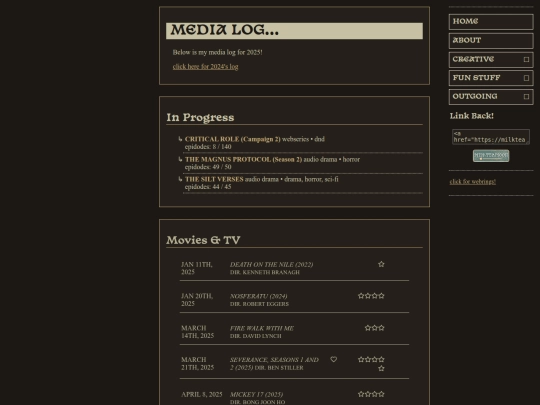Click the arrow bullet beside Critical Role

coord(180,139)
